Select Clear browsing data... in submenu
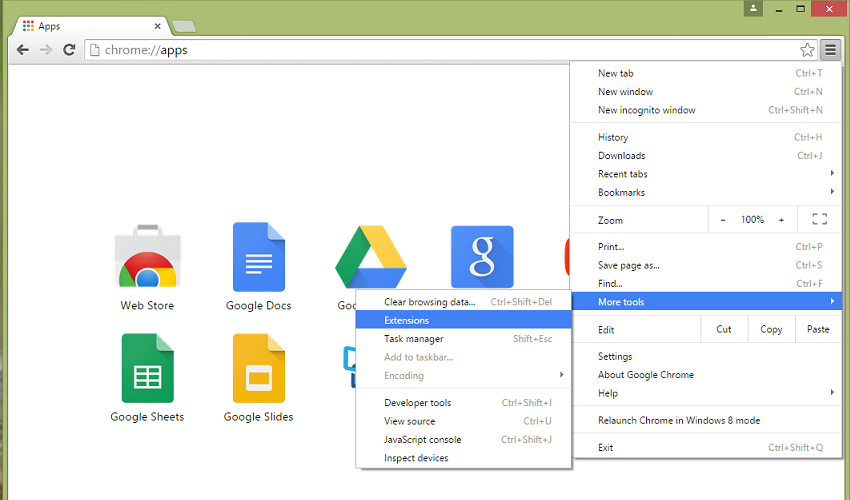The height and width of the screenshot is (500, 850). pos(463,302)
